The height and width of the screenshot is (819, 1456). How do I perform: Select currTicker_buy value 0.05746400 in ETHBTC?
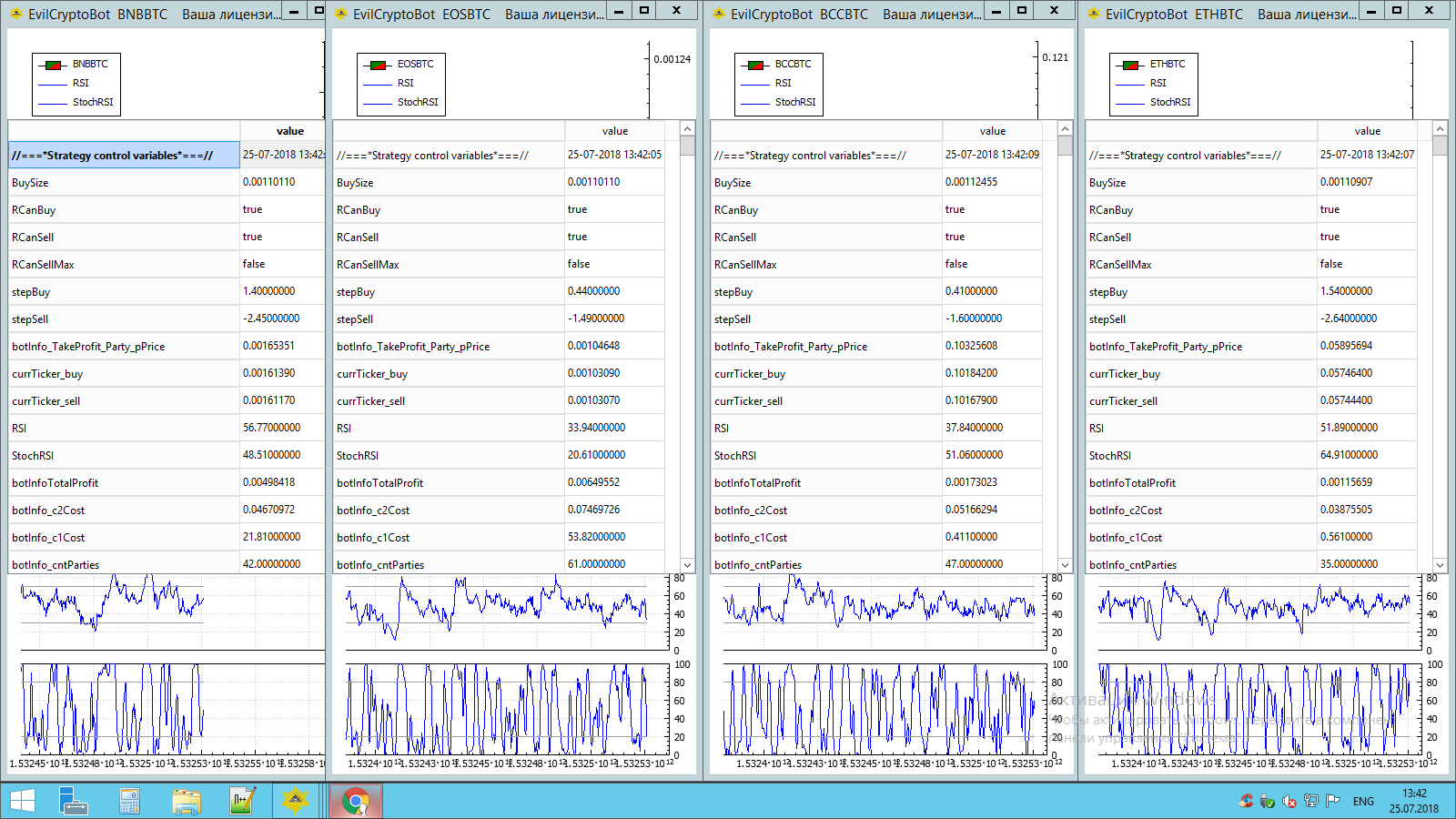[x=1367, y=373]
